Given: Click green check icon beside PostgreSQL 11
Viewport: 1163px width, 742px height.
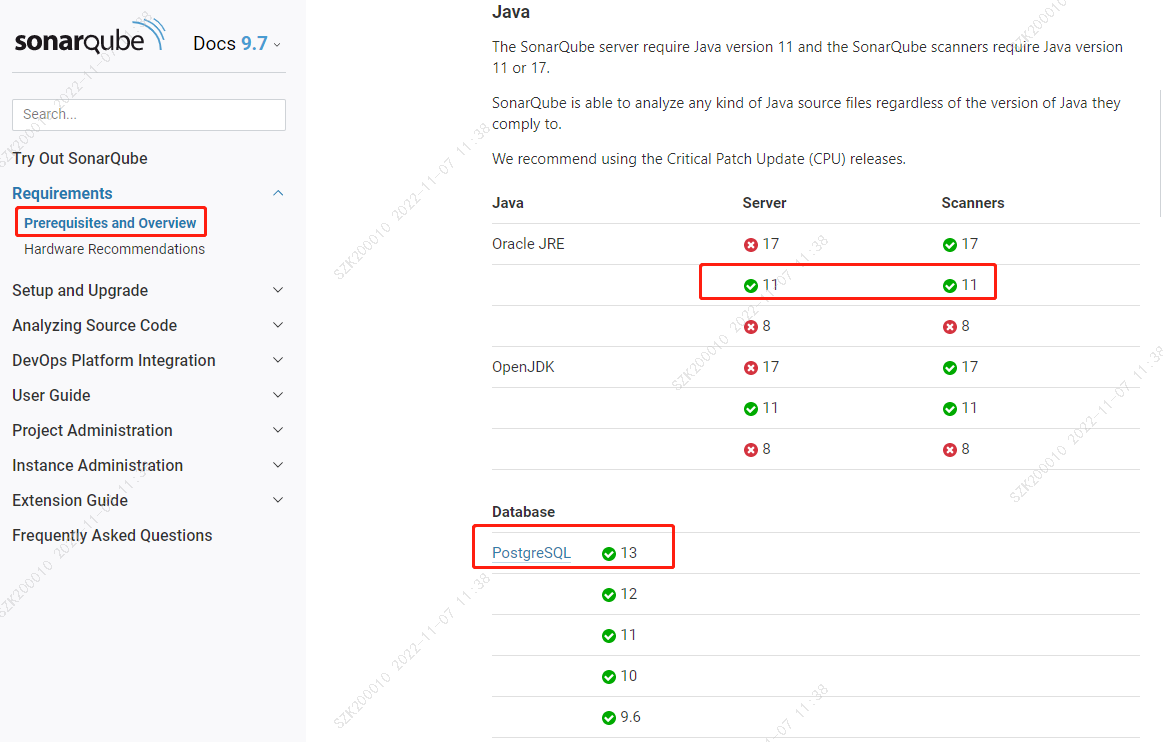Looking at the screenshot, I should (609, 636).
